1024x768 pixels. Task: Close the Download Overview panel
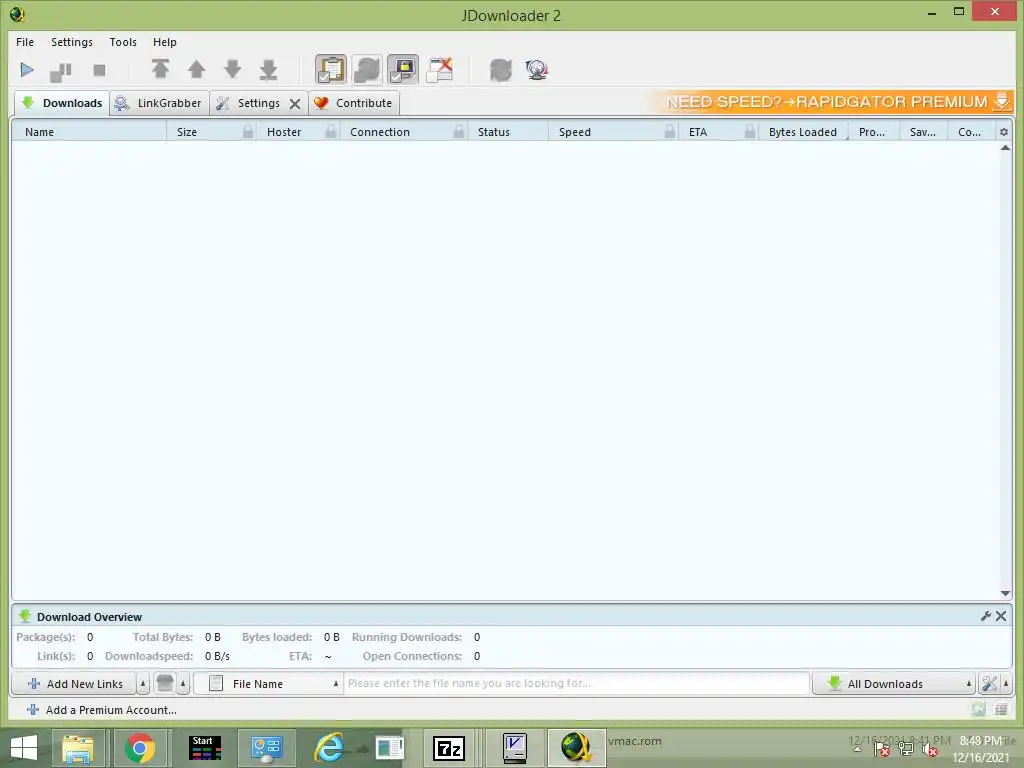coord(1001,616)
